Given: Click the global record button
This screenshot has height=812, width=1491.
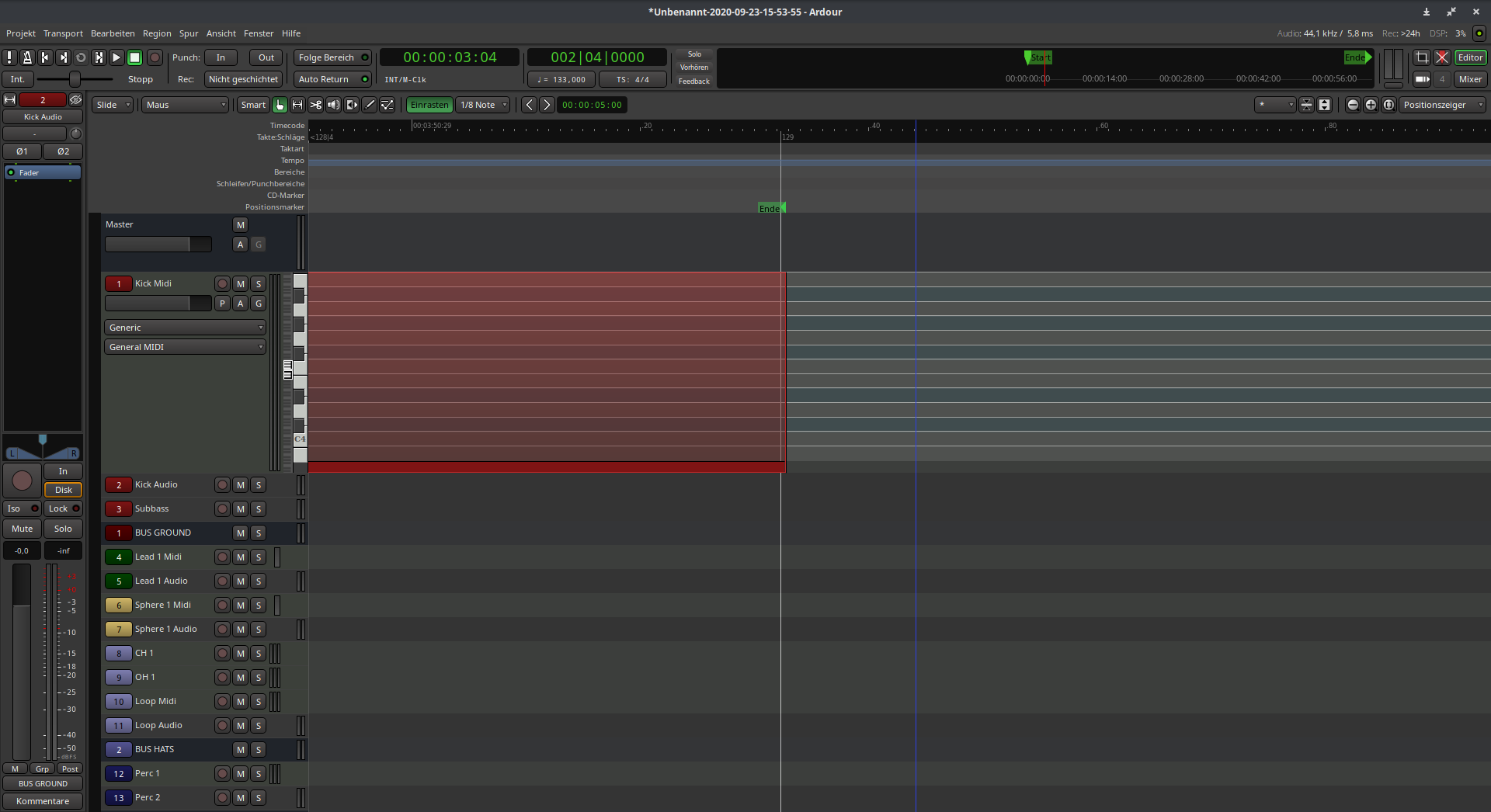Looking at the screenshot, I should coord(155,57).
